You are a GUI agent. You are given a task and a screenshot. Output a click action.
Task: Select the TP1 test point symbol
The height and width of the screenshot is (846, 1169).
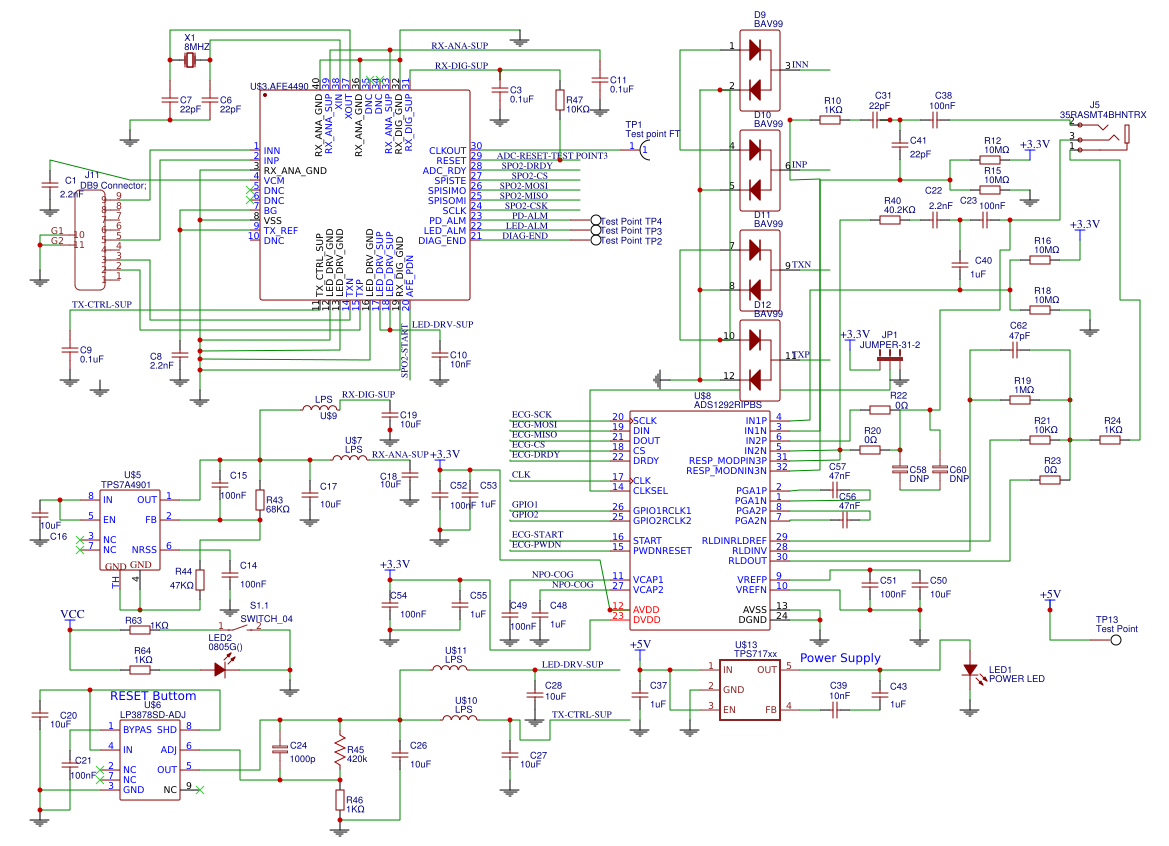click(x=644, y=150)
